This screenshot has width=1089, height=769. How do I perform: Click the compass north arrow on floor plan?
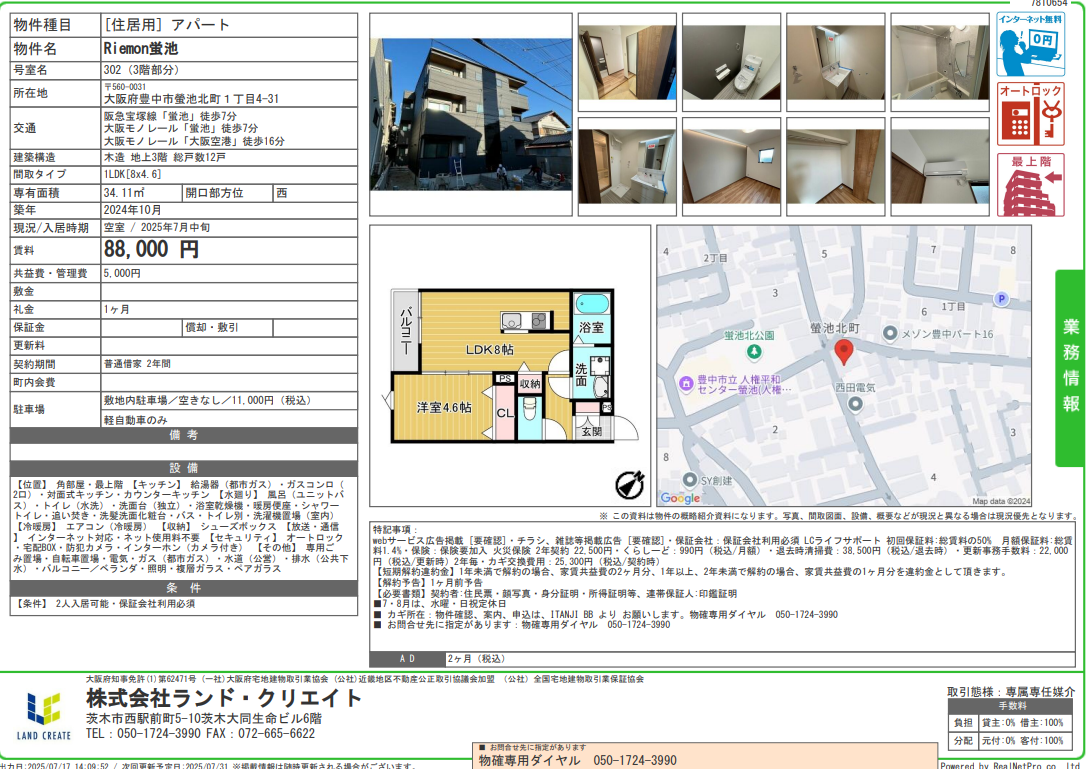629,484
